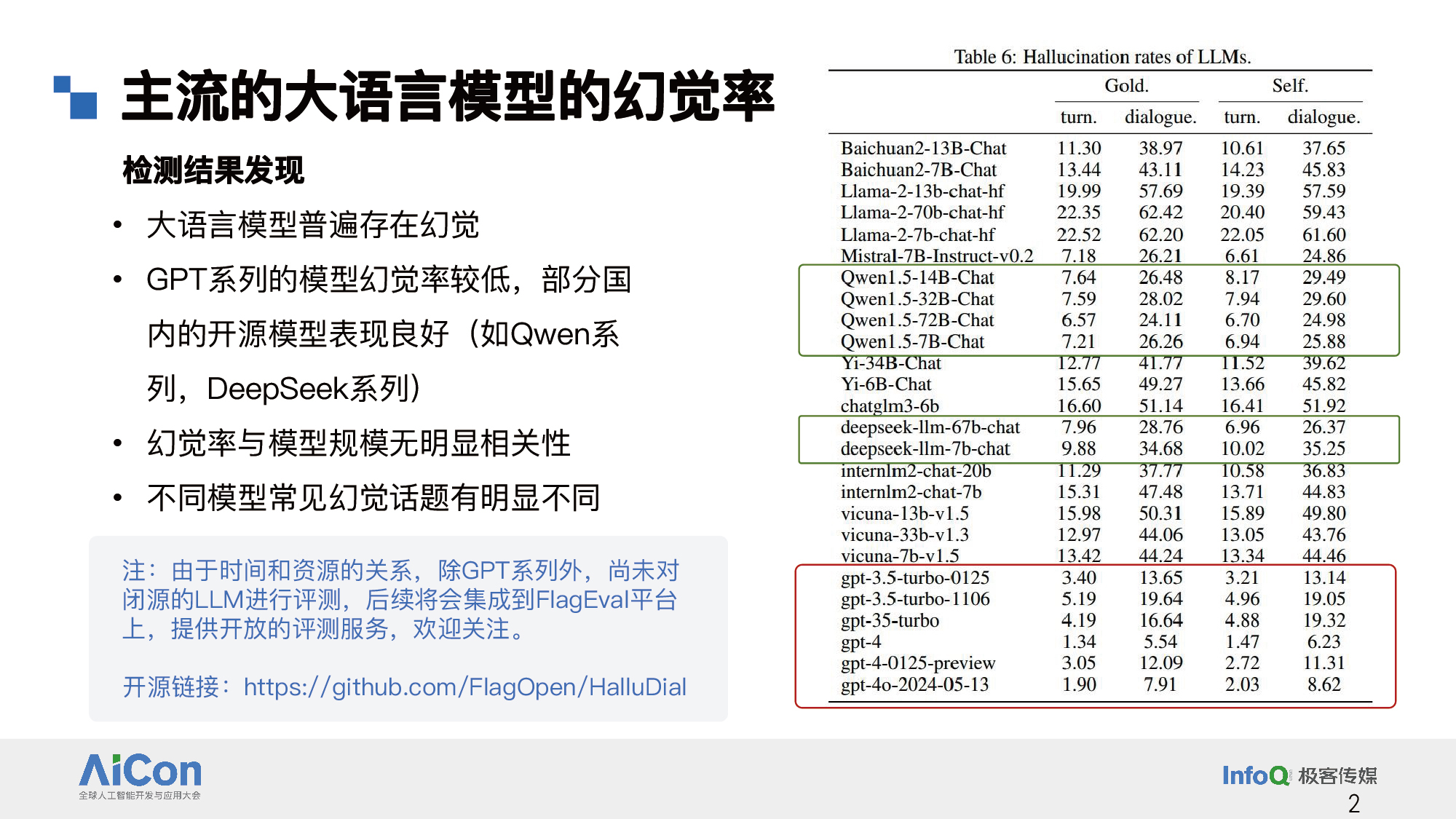
Task: Click the internlm2-chat-7b row label
Action: point(911,491)
